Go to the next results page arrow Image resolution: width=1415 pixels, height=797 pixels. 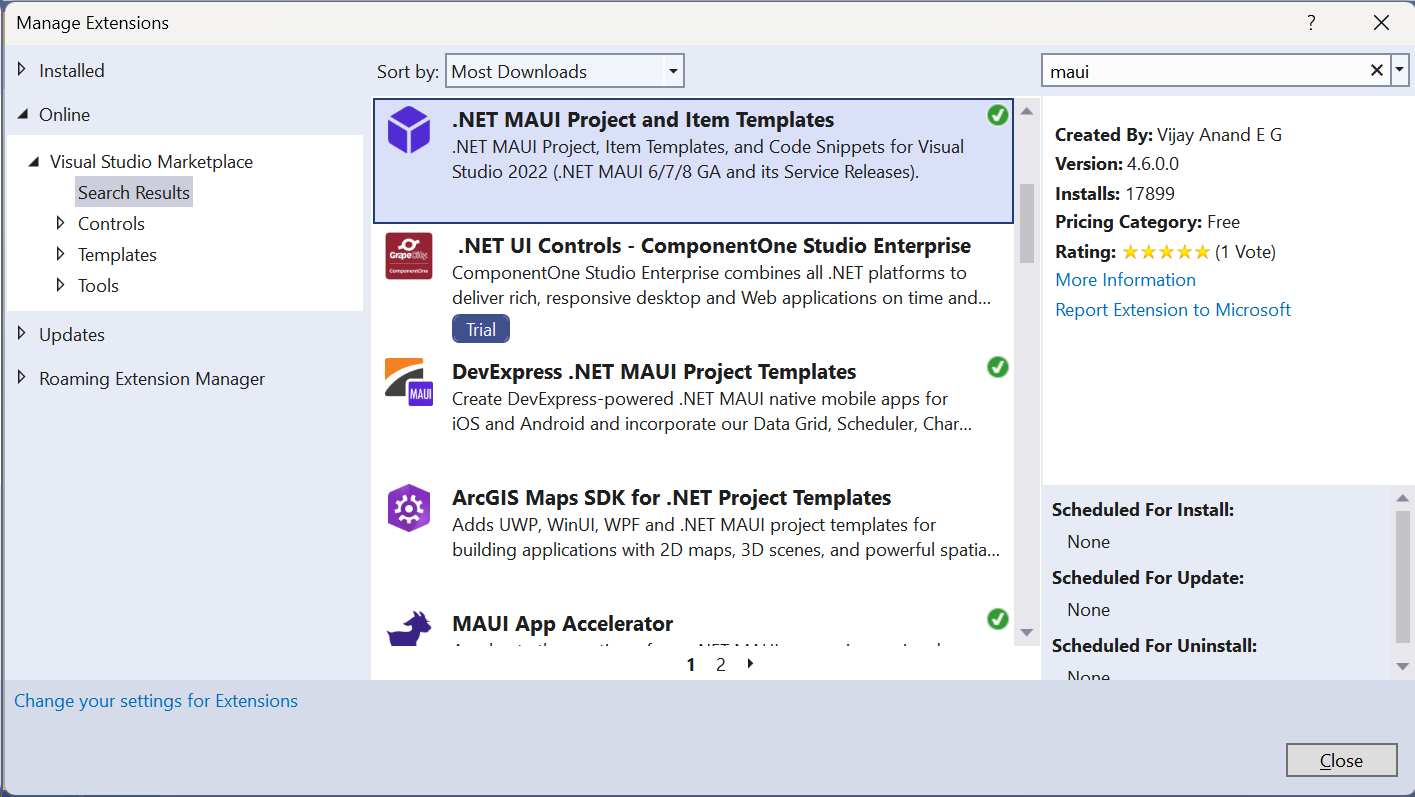point(751,663)
